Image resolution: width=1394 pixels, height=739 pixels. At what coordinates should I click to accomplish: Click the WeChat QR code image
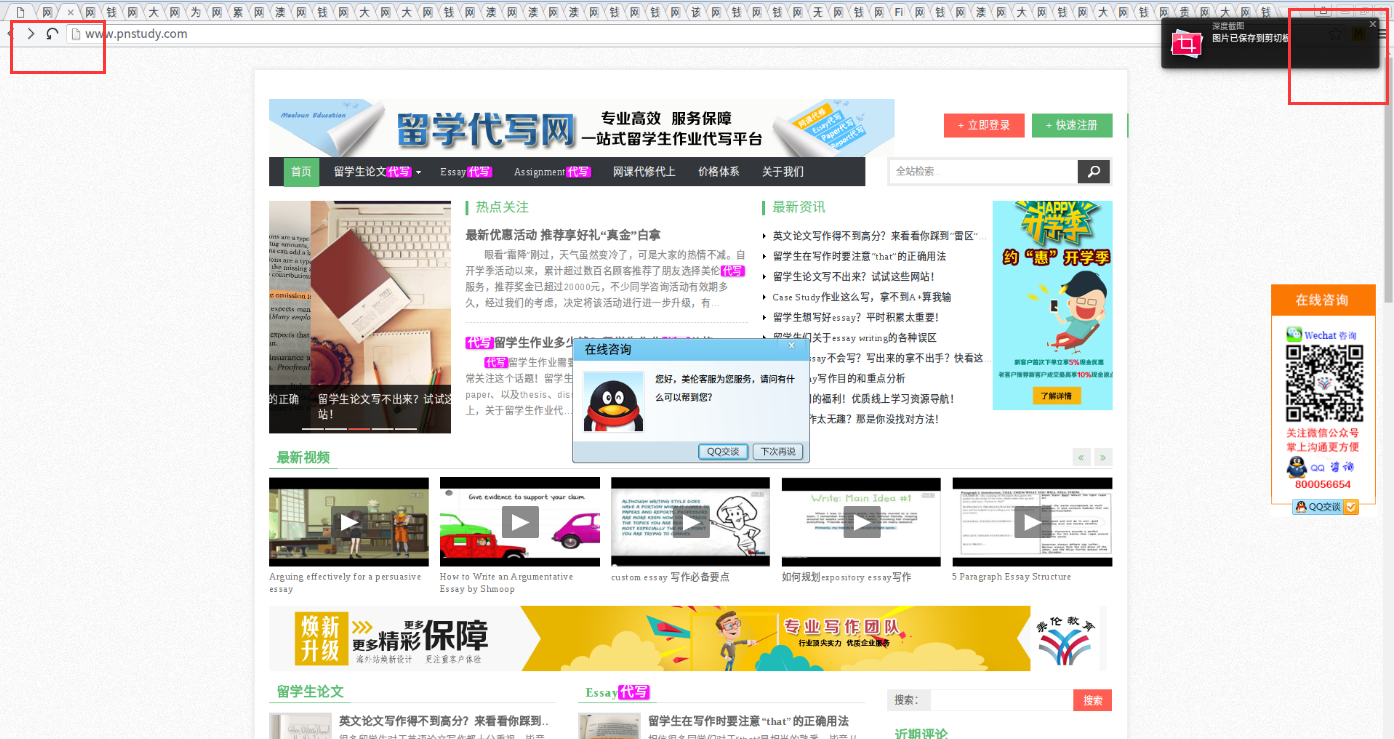1324,383
